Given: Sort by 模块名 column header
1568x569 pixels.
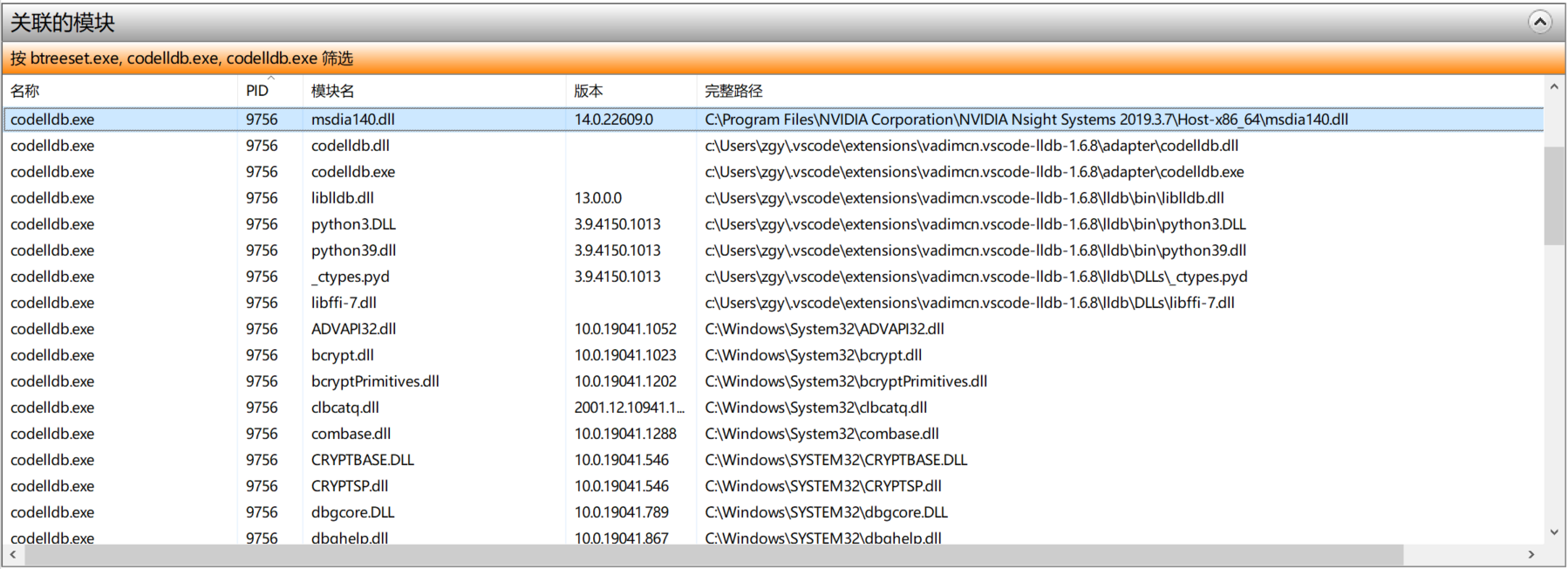Looking at the screenshot, I should click(434, 91).
